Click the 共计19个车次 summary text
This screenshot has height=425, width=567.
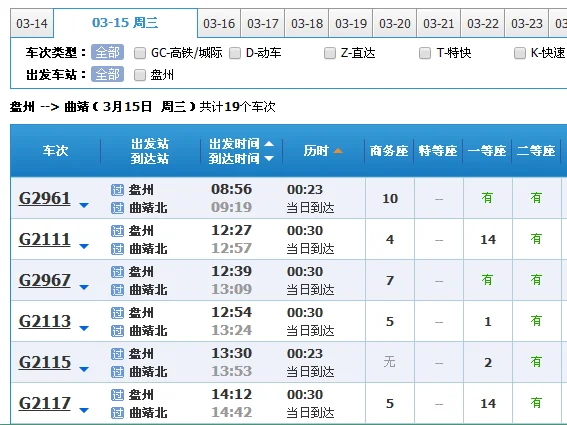coord(238,107)
